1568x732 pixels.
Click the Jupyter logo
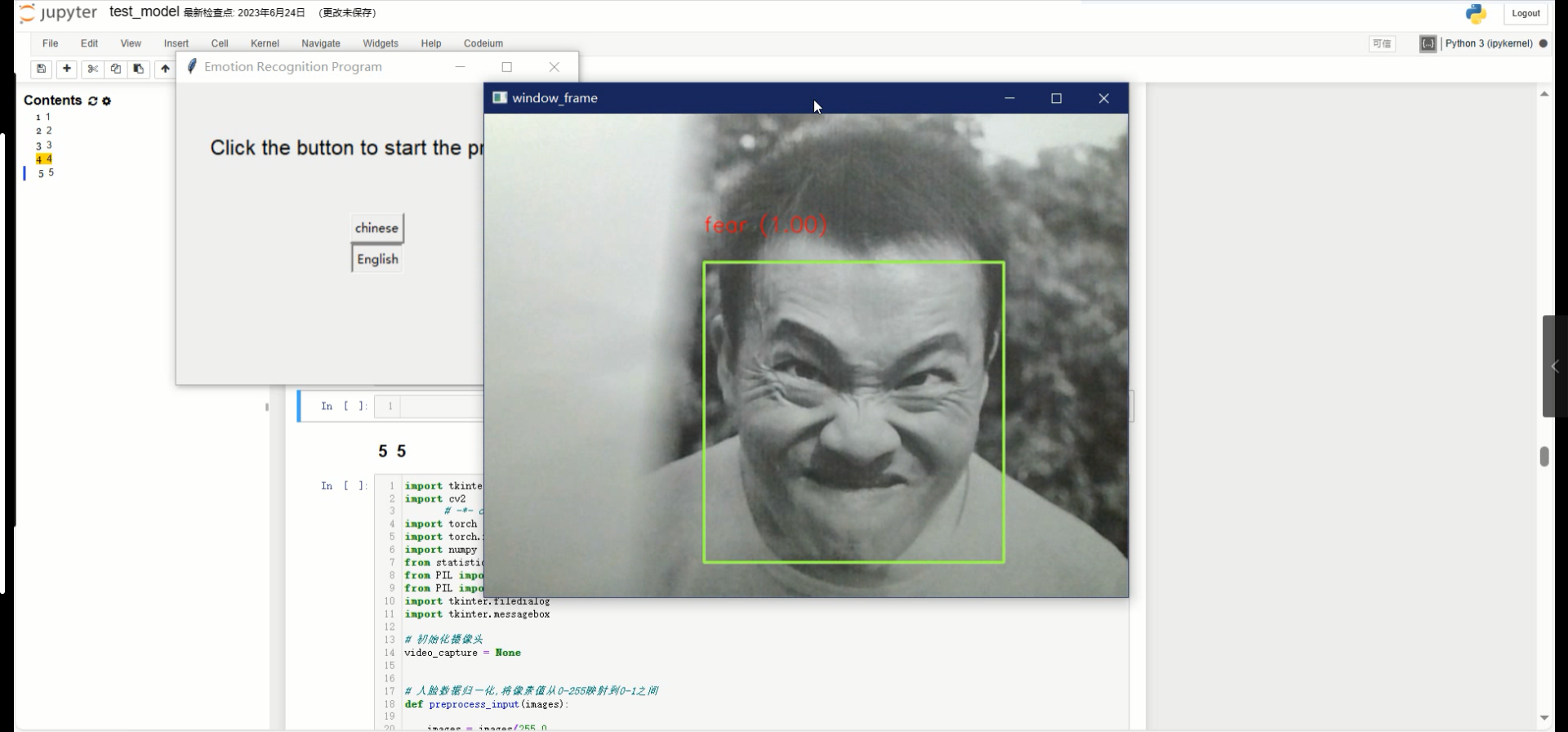[x=57, y=12]
